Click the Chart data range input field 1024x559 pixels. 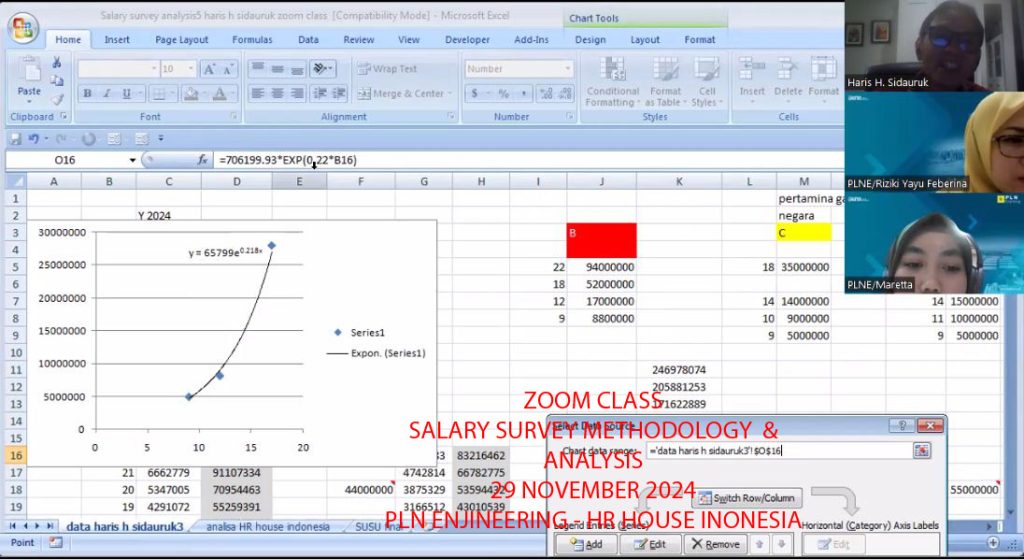(778, 451)
